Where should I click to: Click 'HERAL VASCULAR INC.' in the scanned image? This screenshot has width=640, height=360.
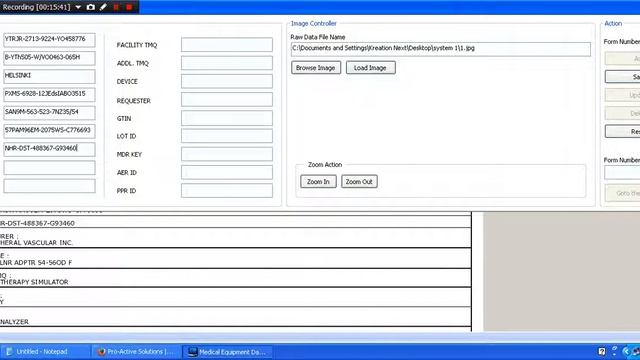point(36,243)
